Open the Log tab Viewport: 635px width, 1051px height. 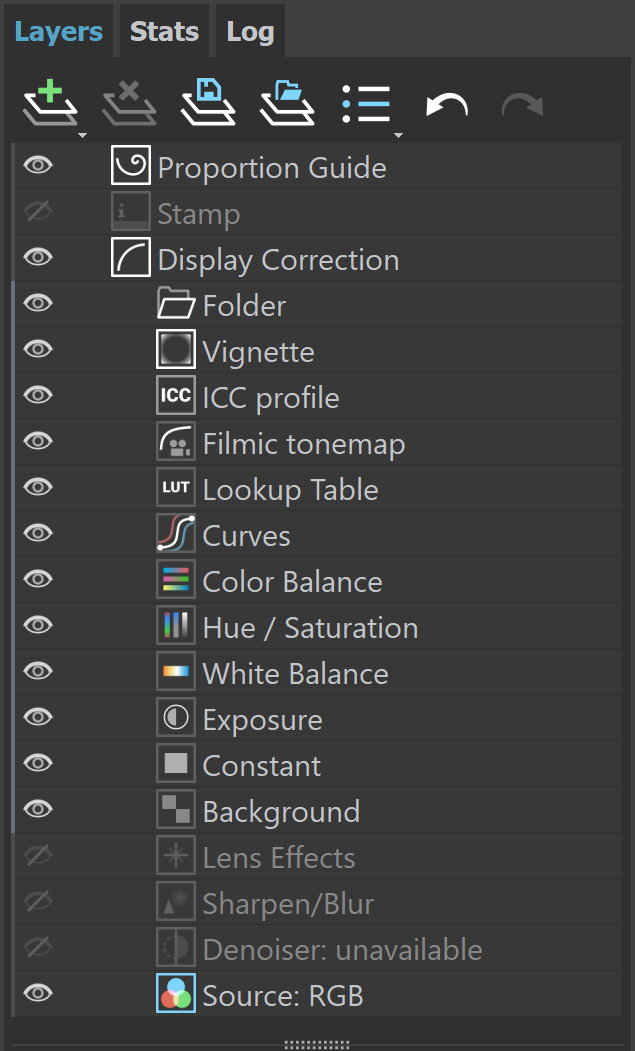click(250, 31)
